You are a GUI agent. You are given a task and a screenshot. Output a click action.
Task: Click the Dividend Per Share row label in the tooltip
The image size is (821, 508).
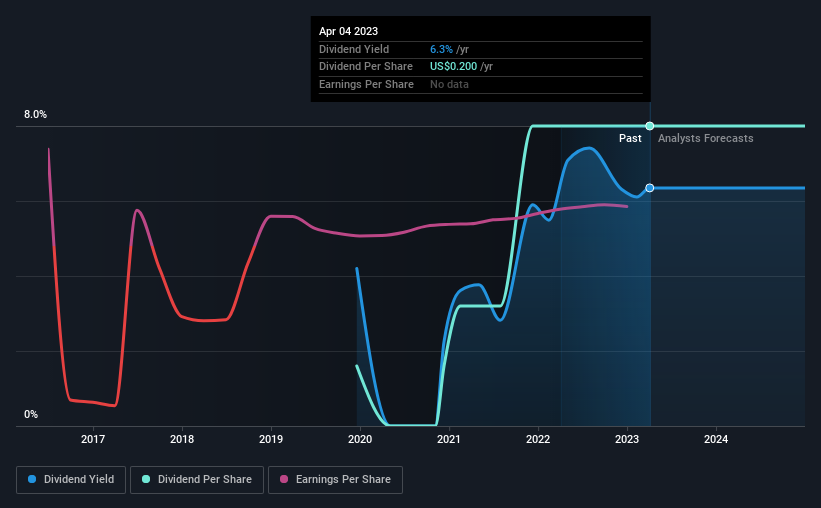tap(365, 67)
